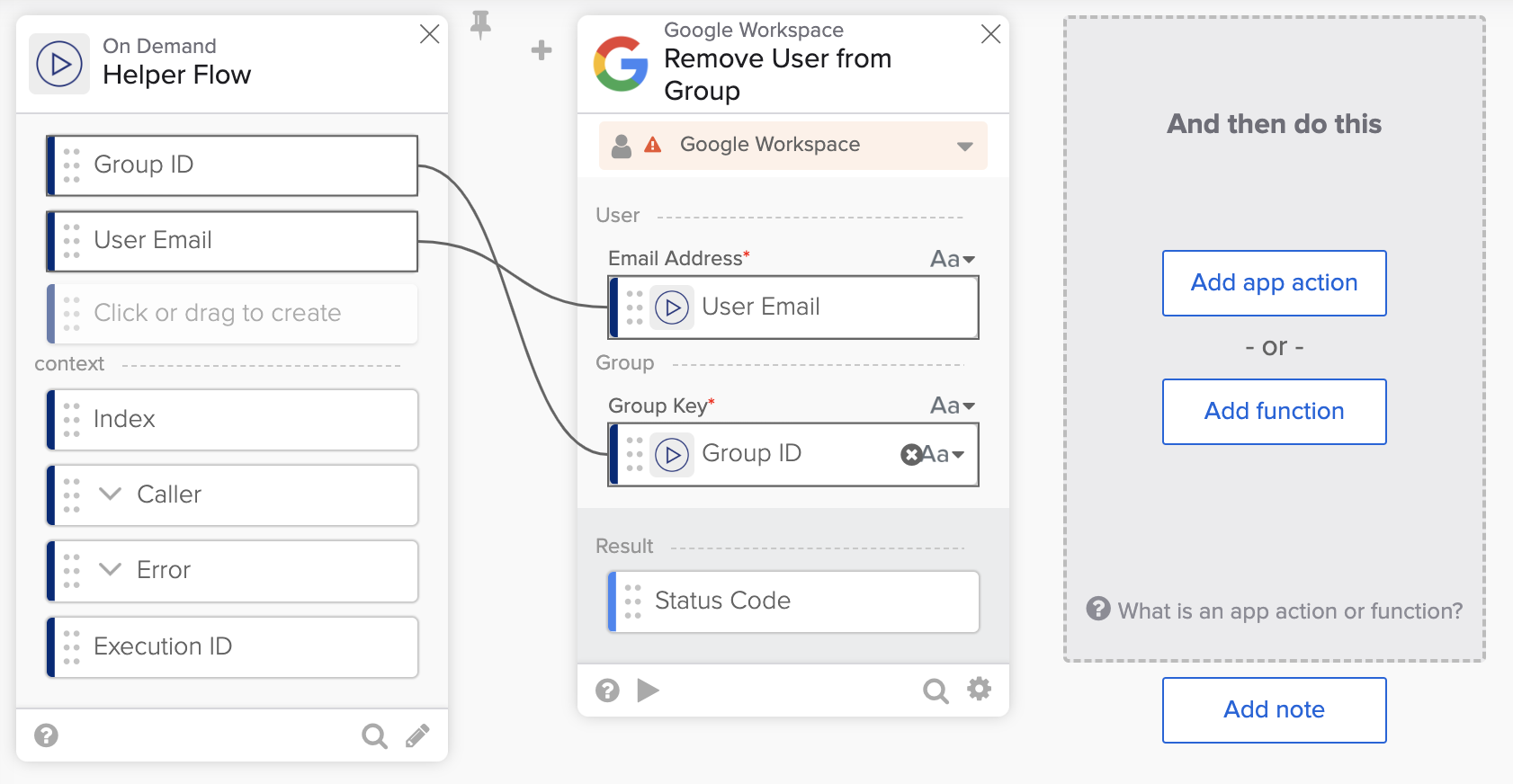Expand the Error context field
Image resolution: width=1513 pixels, height=784 pixels.
coord(110,570)
